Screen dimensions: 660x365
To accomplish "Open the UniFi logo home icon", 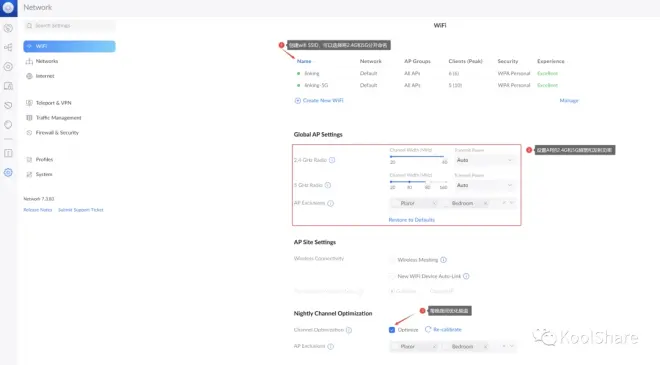I will coord(8,8).
